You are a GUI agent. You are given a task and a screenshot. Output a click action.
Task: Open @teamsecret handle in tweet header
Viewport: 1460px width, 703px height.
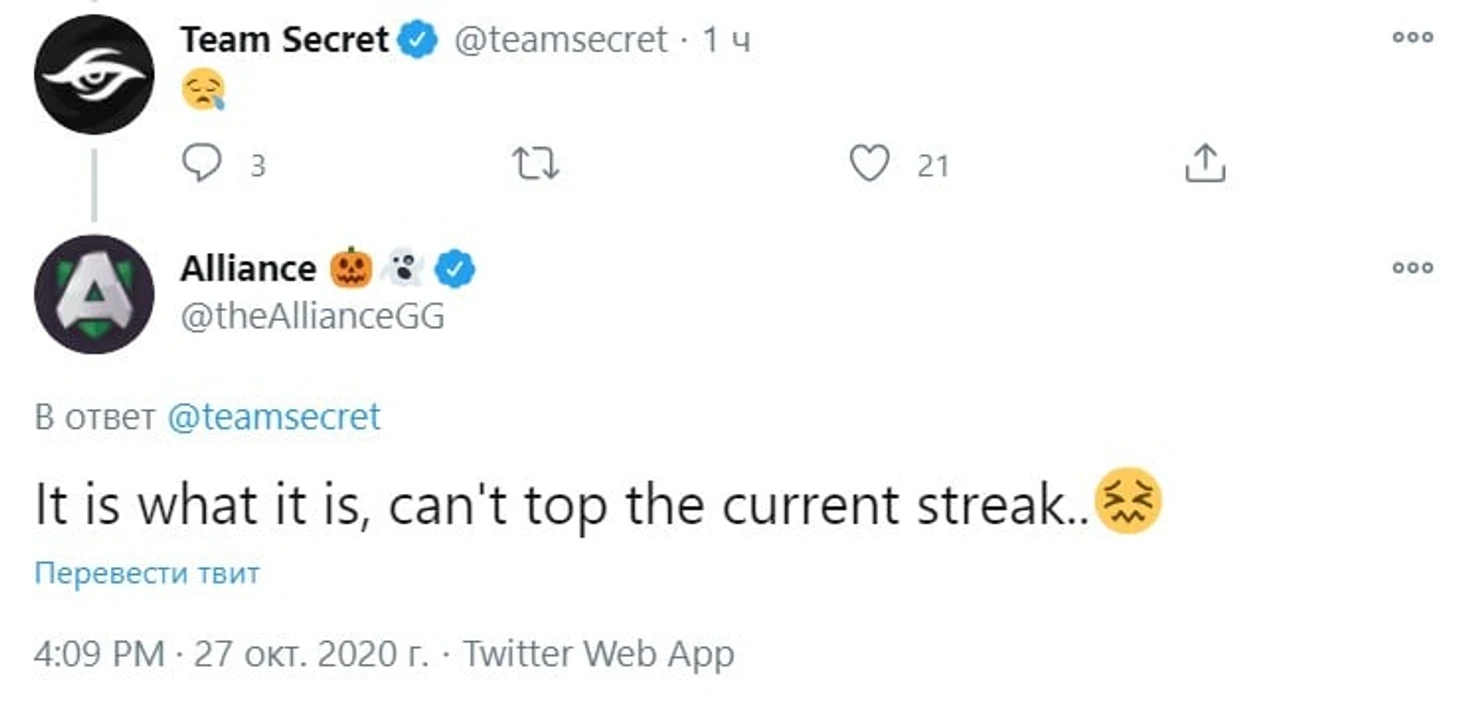(560, 40)
